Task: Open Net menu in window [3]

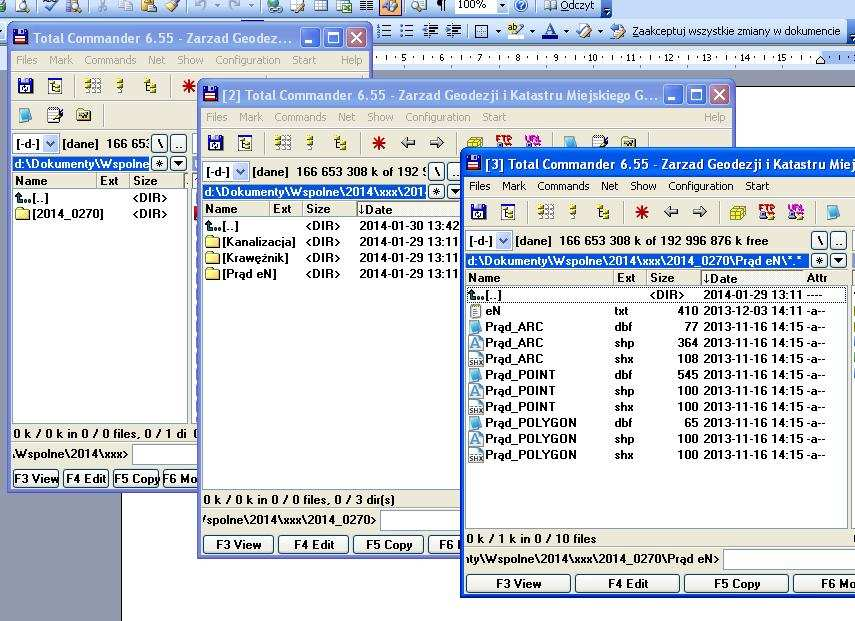Action: pos(610,186)
